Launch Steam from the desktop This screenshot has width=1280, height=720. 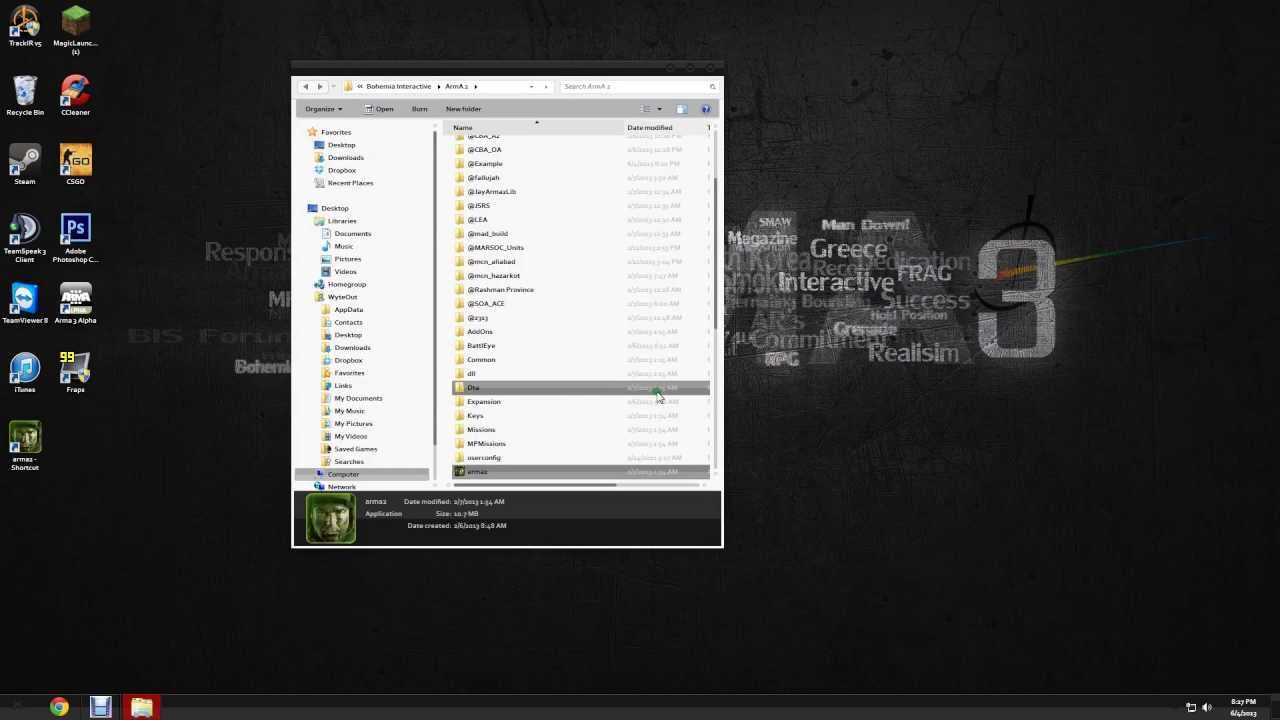click(25, 165)
